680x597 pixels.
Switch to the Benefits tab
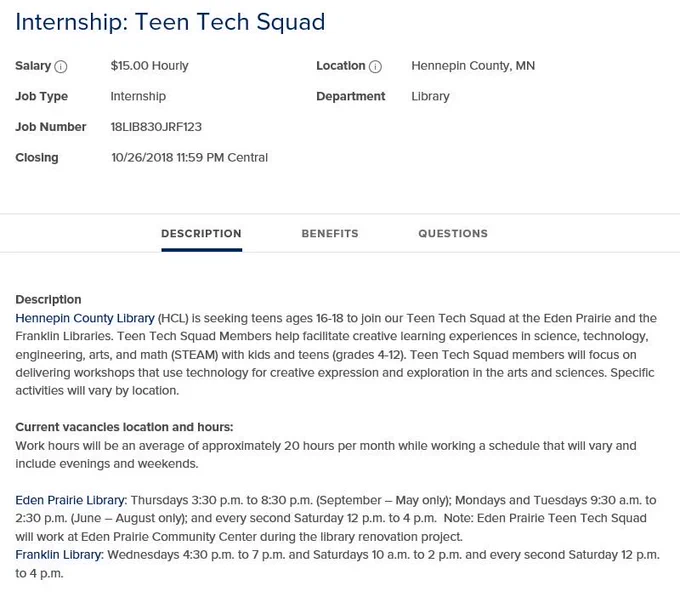(x=330, y=233)
